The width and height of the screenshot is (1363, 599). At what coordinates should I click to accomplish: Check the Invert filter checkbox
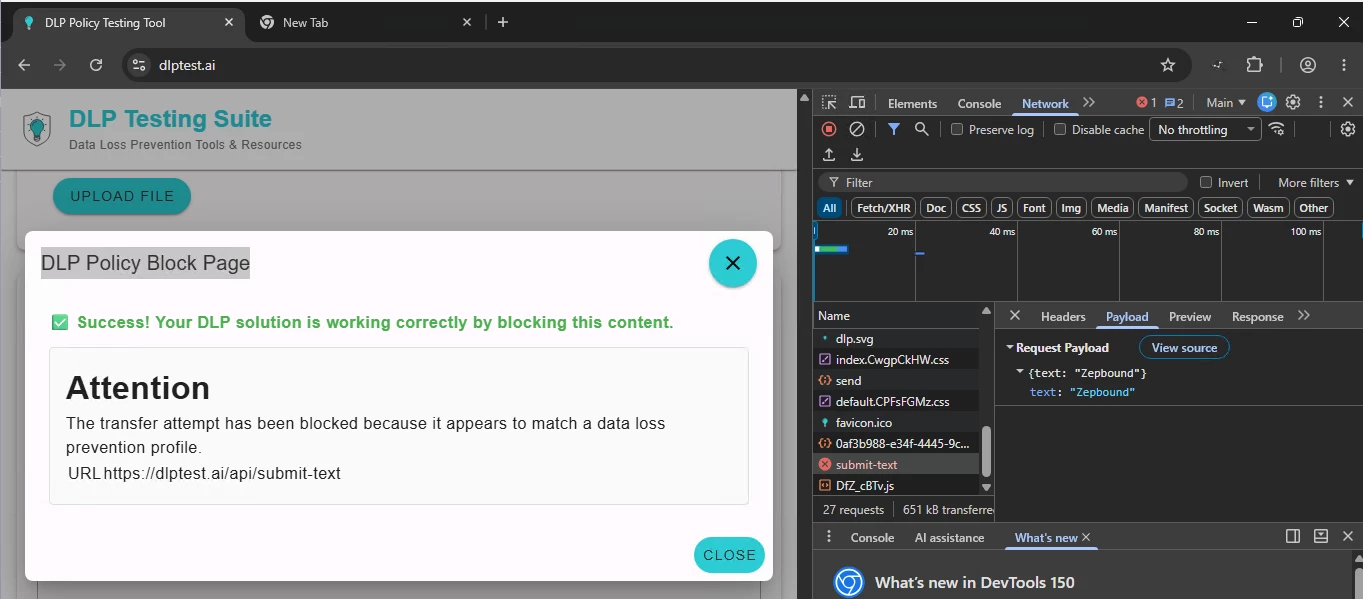point(1206,182)
